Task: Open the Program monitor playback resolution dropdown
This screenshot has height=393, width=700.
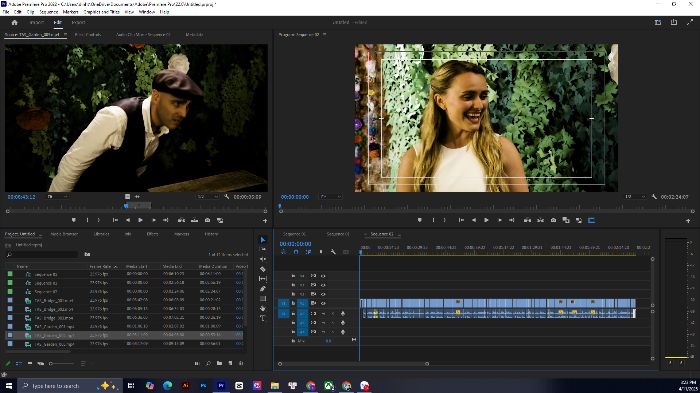Action: (x=635, y=196)
